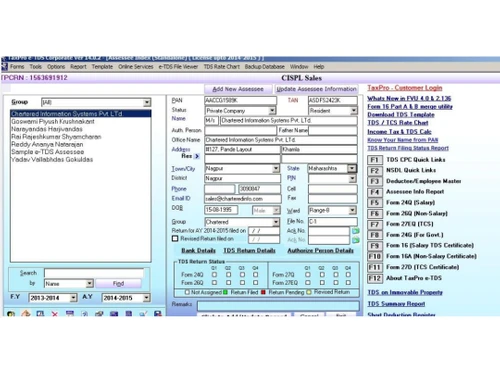Viewport: 500px width, 375px height.
Task: Open the Report menu
Action: pyautogui.click(x=78, y=67)
